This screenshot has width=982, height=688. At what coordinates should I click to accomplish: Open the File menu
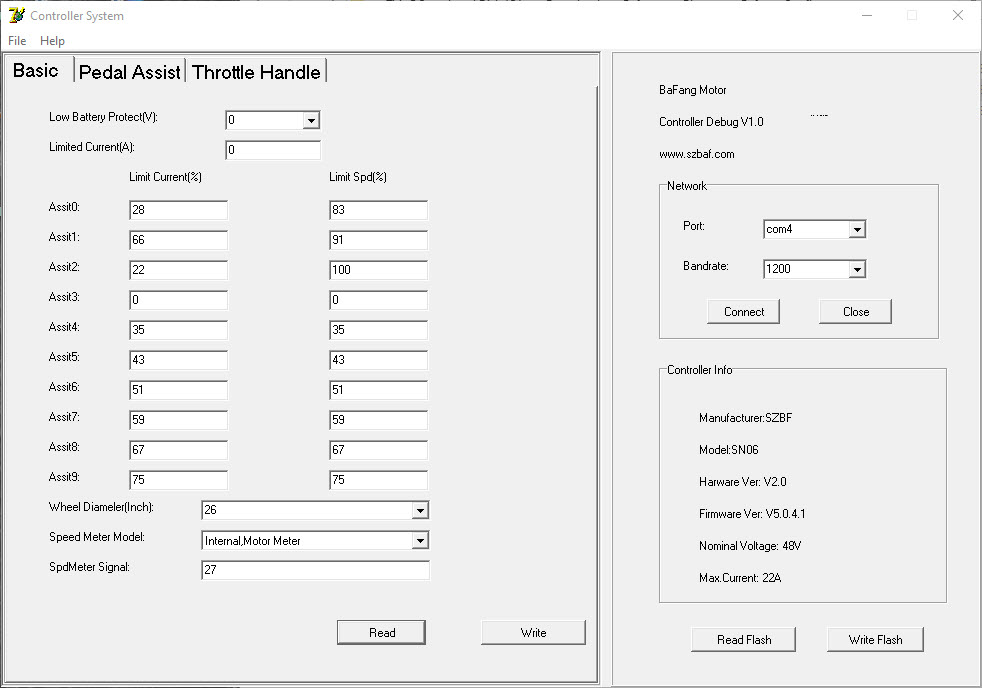coord(17,41)
